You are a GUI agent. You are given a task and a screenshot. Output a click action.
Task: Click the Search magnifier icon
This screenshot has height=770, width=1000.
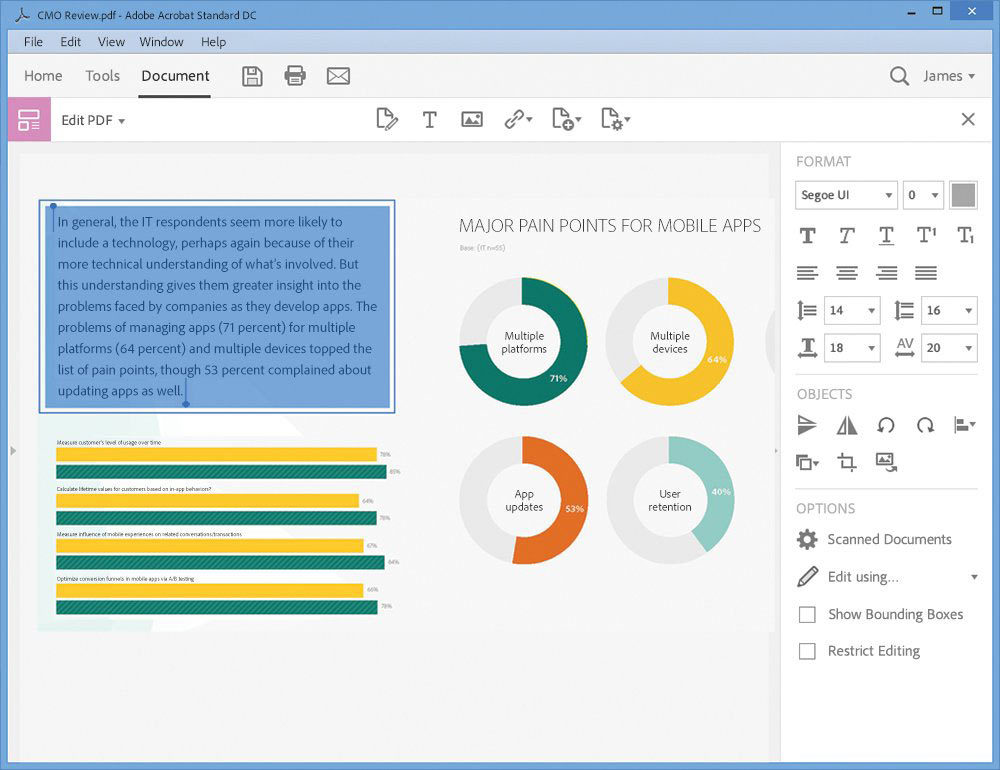[899, 76]
